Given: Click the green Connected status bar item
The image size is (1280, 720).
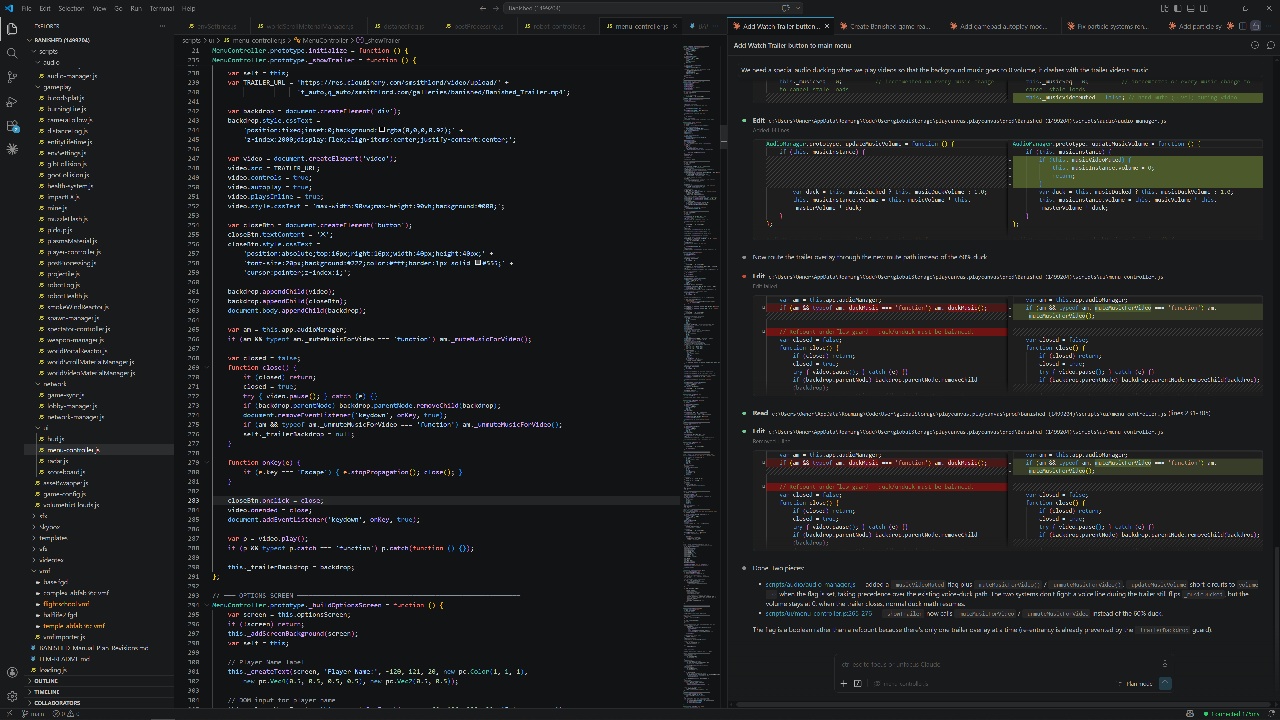Looking at the screenshot, I should pos(1232,713).
